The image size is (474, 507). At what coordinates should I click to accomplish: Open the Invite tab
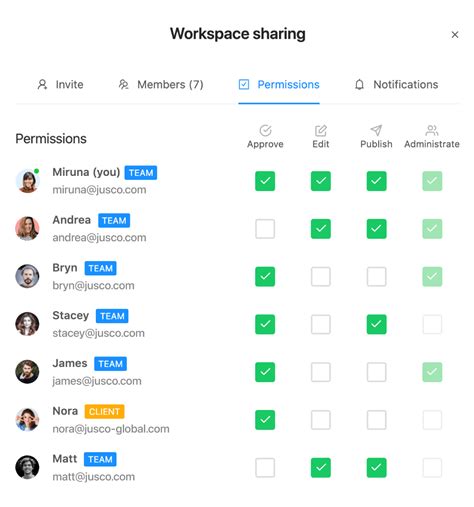tap(60, 84)
